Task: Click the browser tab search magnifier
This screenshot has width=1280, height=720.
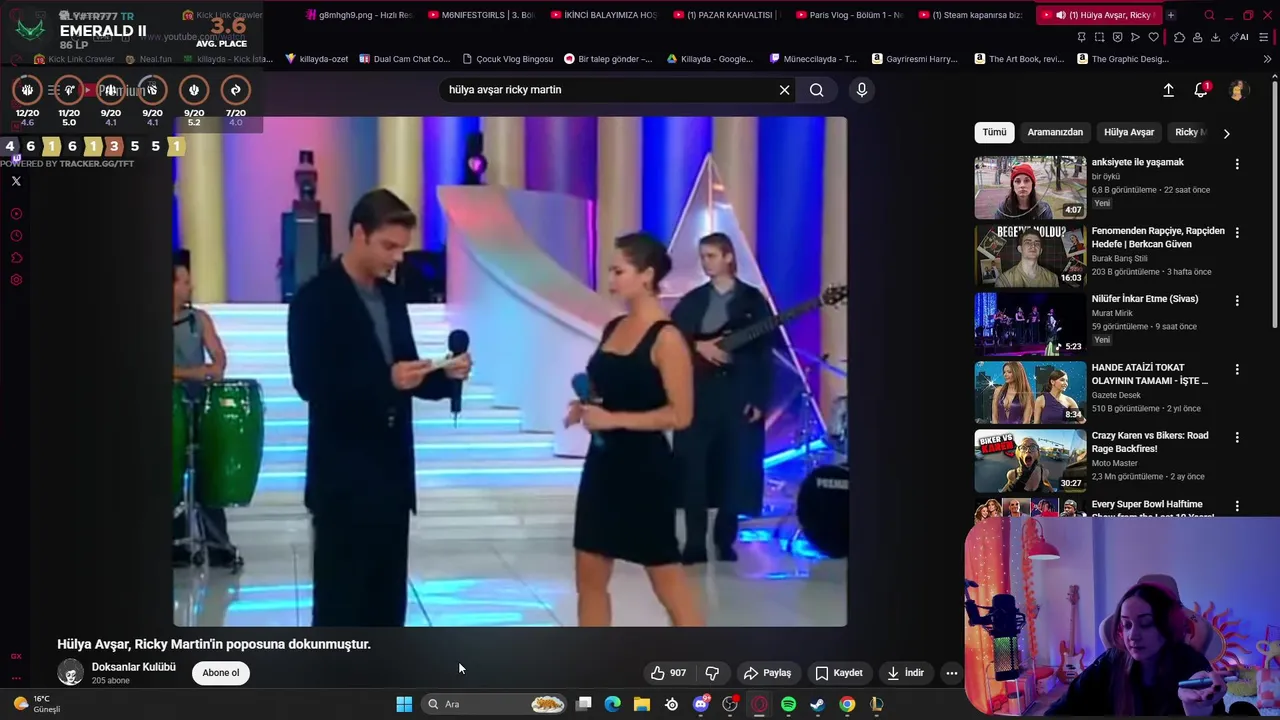Action: click(1209, 15)
